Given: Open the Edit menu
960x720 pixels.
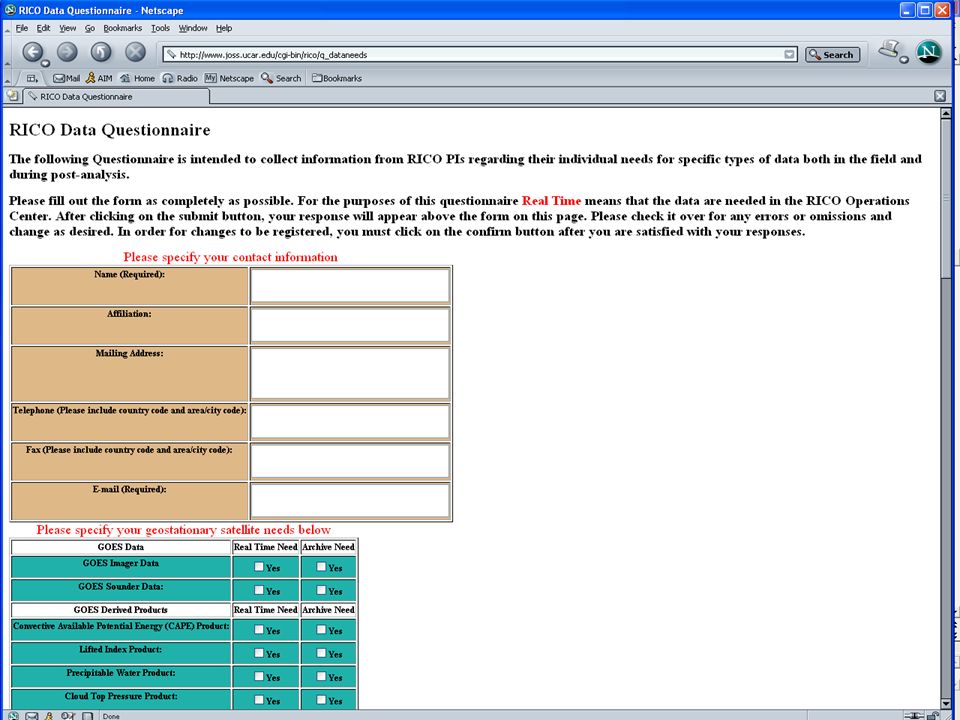Looking at the screenshot, I should (x=43, y=28).
